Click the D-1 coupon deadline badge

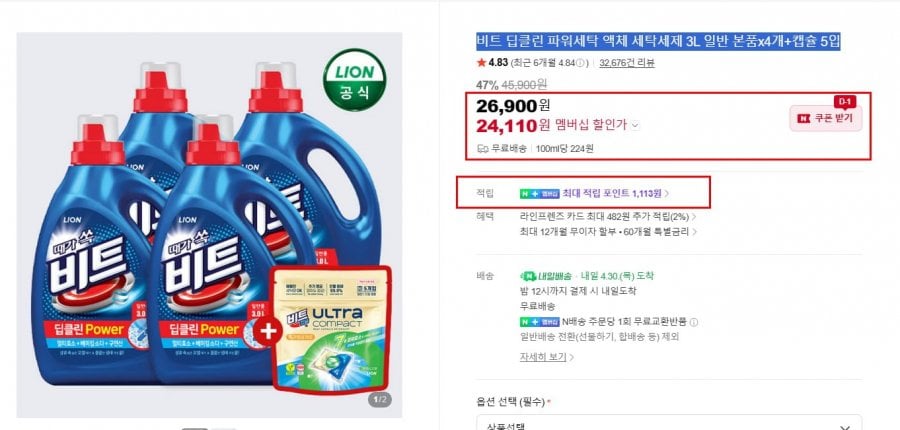(844, 101)
